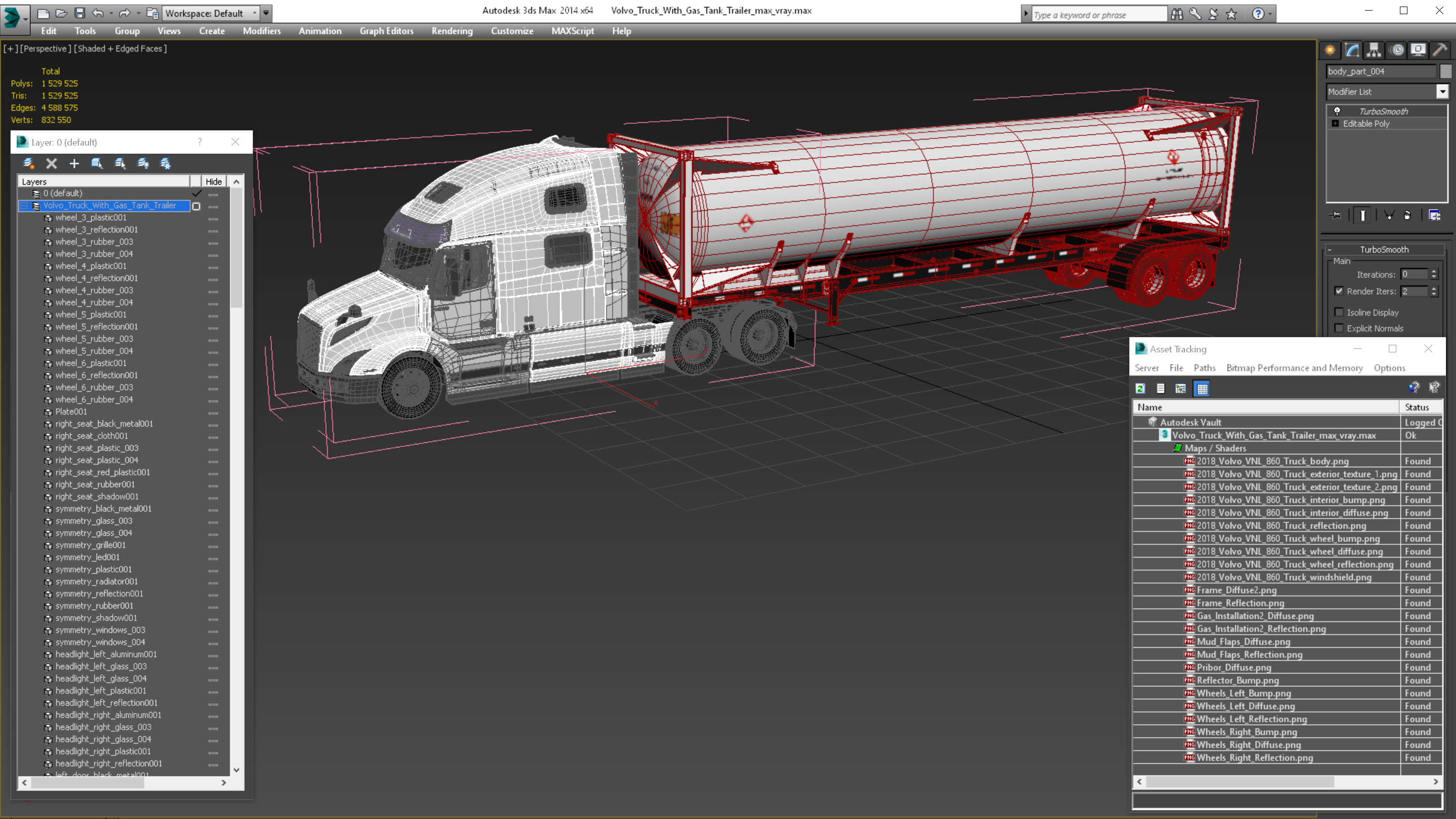Click Pin Stack icon below modifier stack
Image resolution: width=1456 pixels, height=819 pixels.
(1336, 215)
